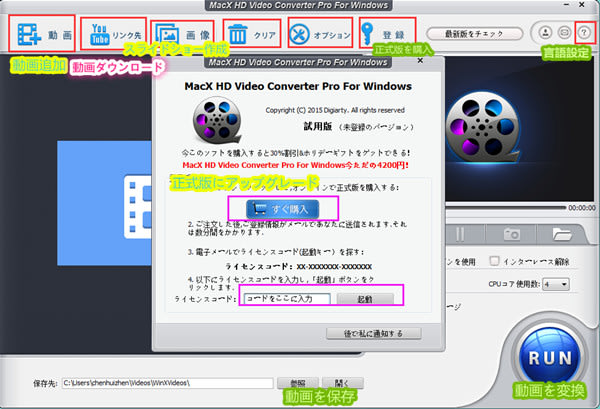Click the 参照 browse button
600x409 pixels.
[x=298, y=383]
